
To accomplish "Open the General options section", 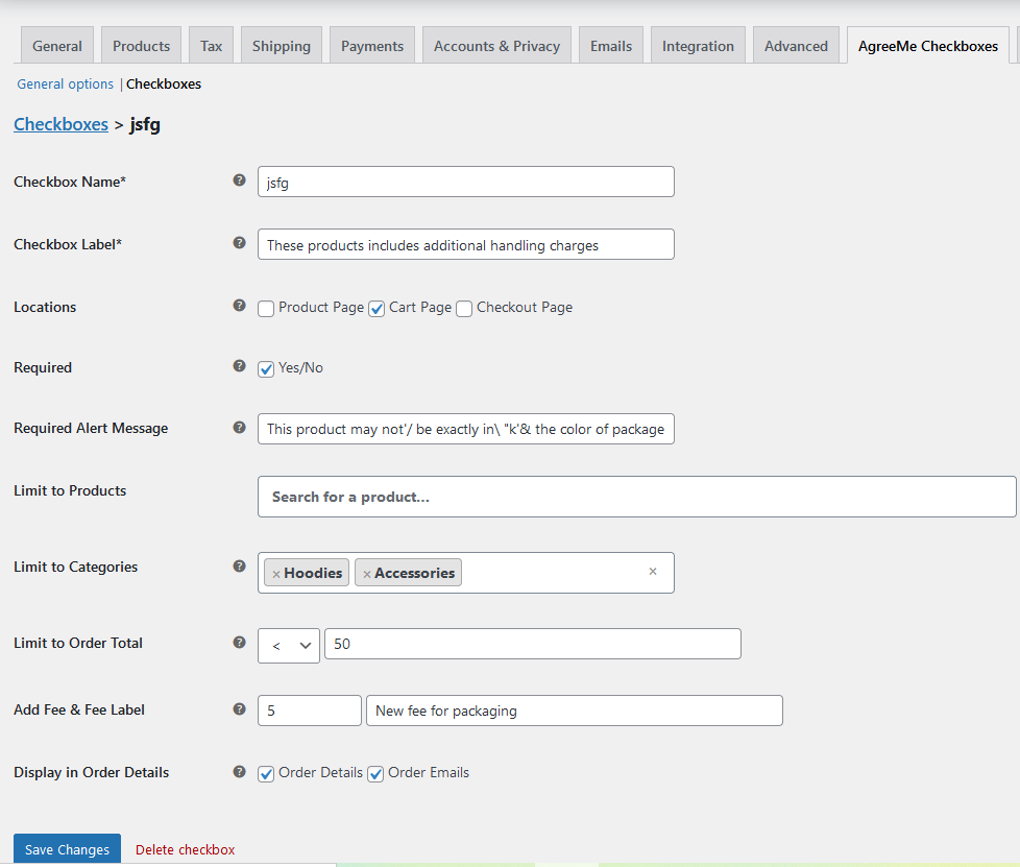I will click(64, 84).
